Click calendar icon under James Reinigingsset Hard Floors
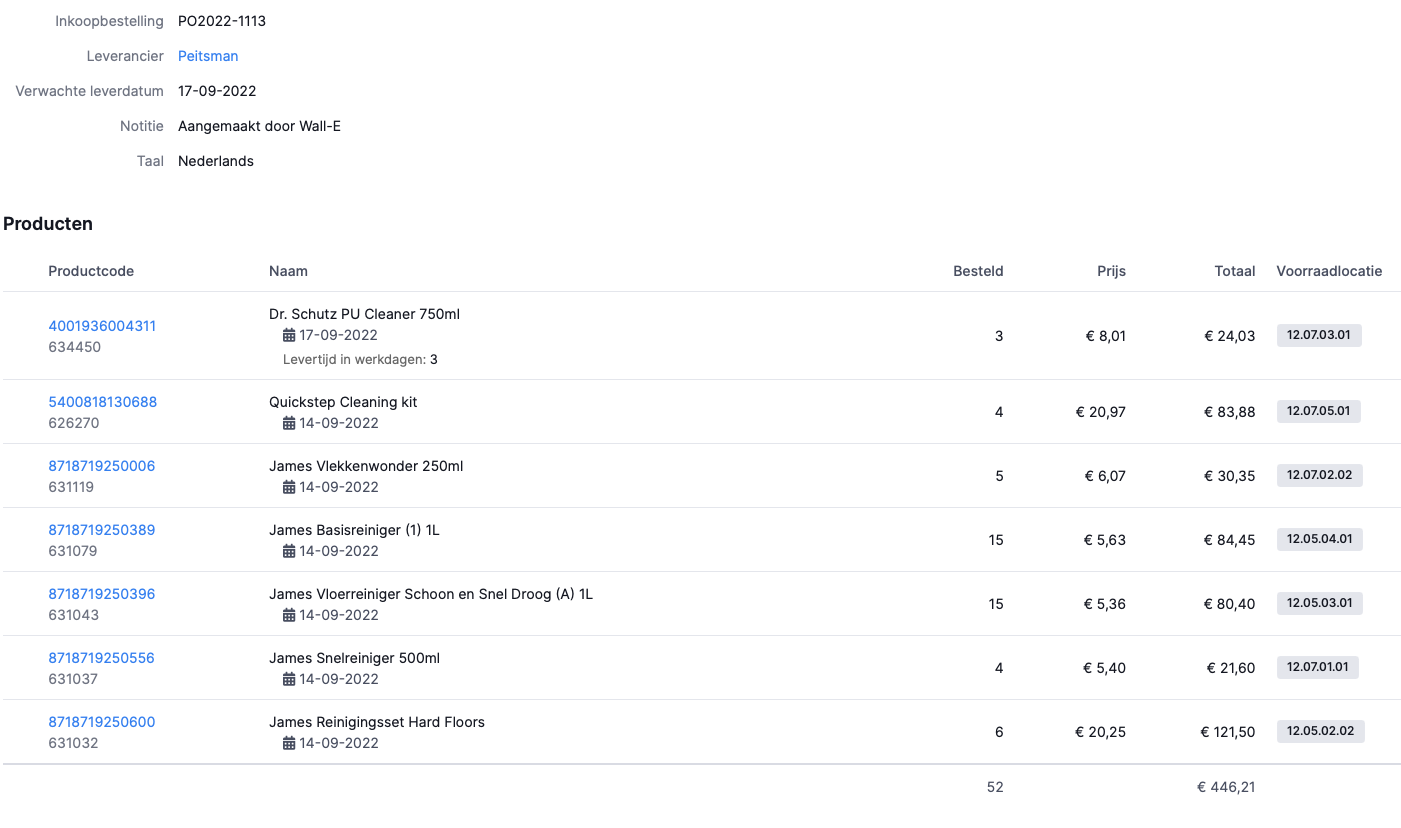 point(289,744)
